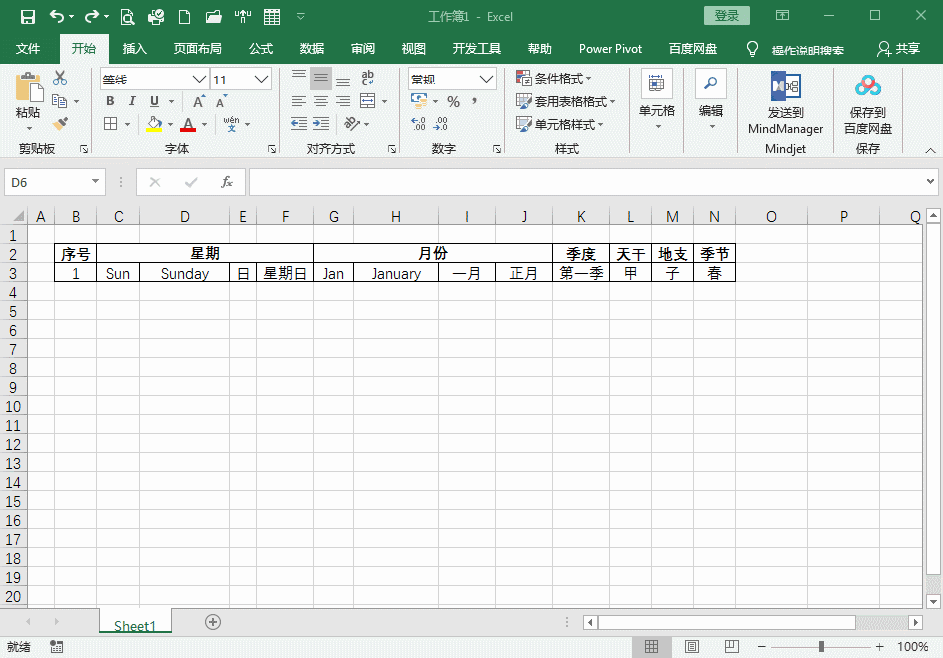Click the text Orientation icon
The image size is (943, 658).
click(x=352, y=124)
